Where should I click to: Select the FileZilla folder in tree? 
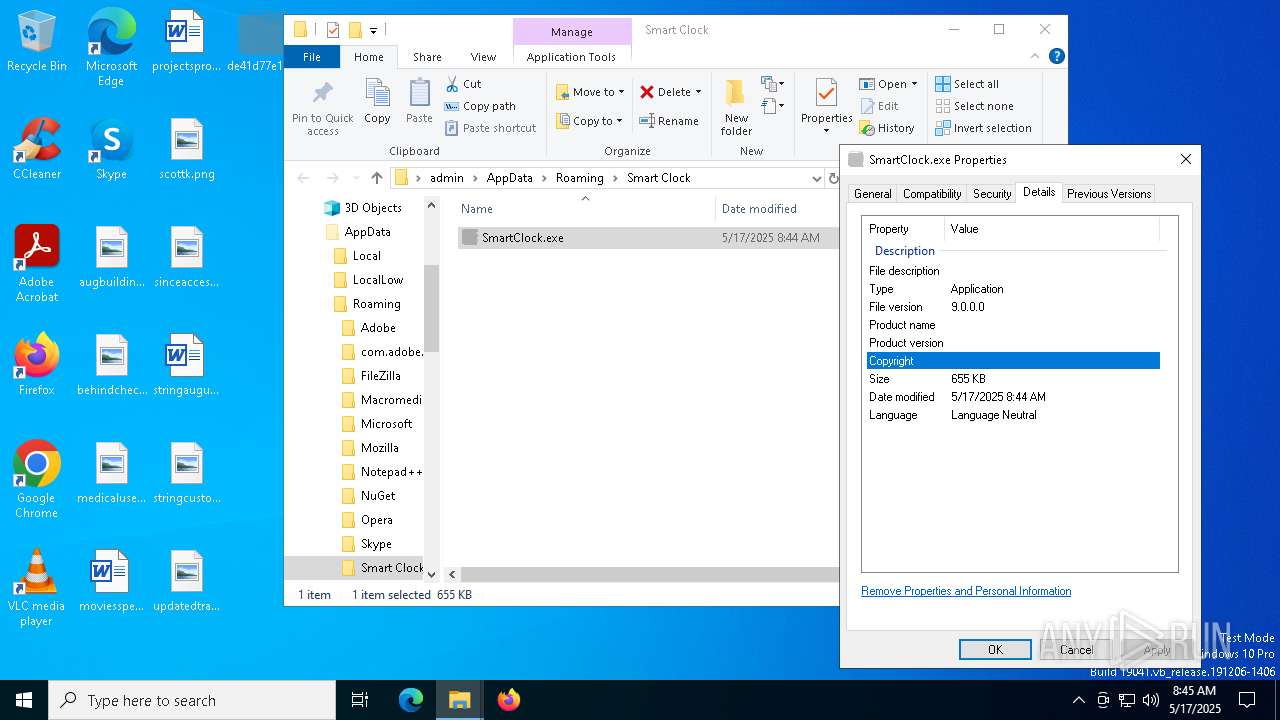[381, 376]
